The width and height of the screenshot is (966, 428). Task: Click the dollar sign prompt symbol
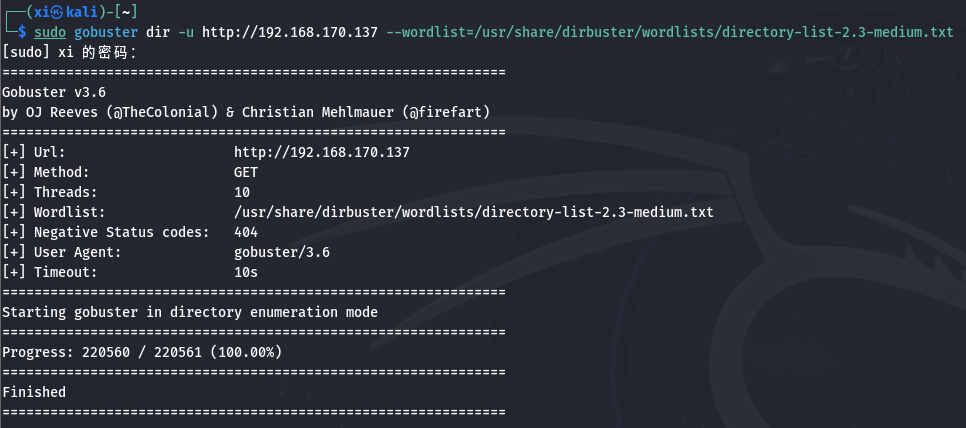[x=22, y=32]
